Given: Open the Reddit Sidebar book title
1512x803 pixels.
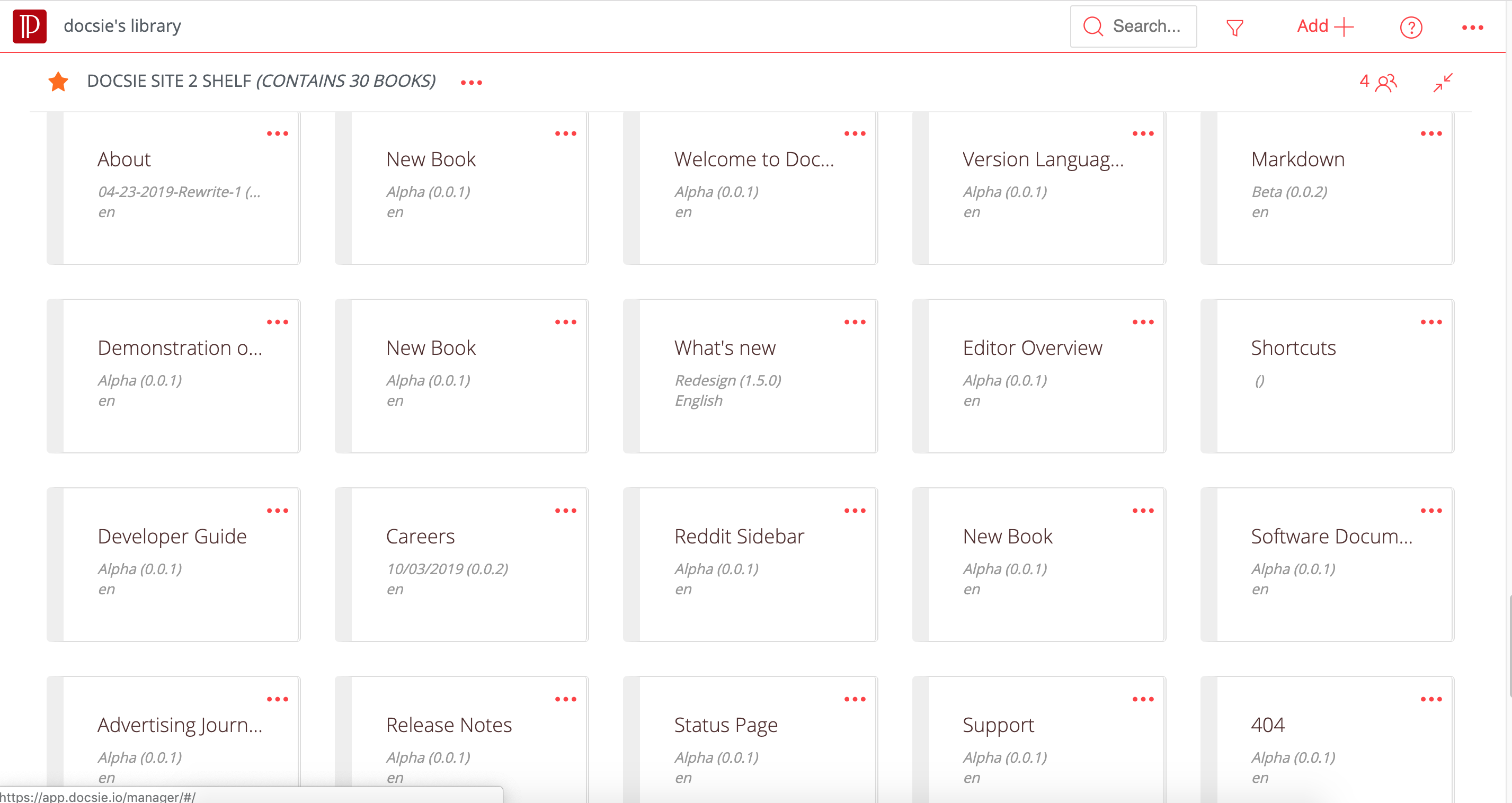Looking at the screenshot, I should coord(739,537).
